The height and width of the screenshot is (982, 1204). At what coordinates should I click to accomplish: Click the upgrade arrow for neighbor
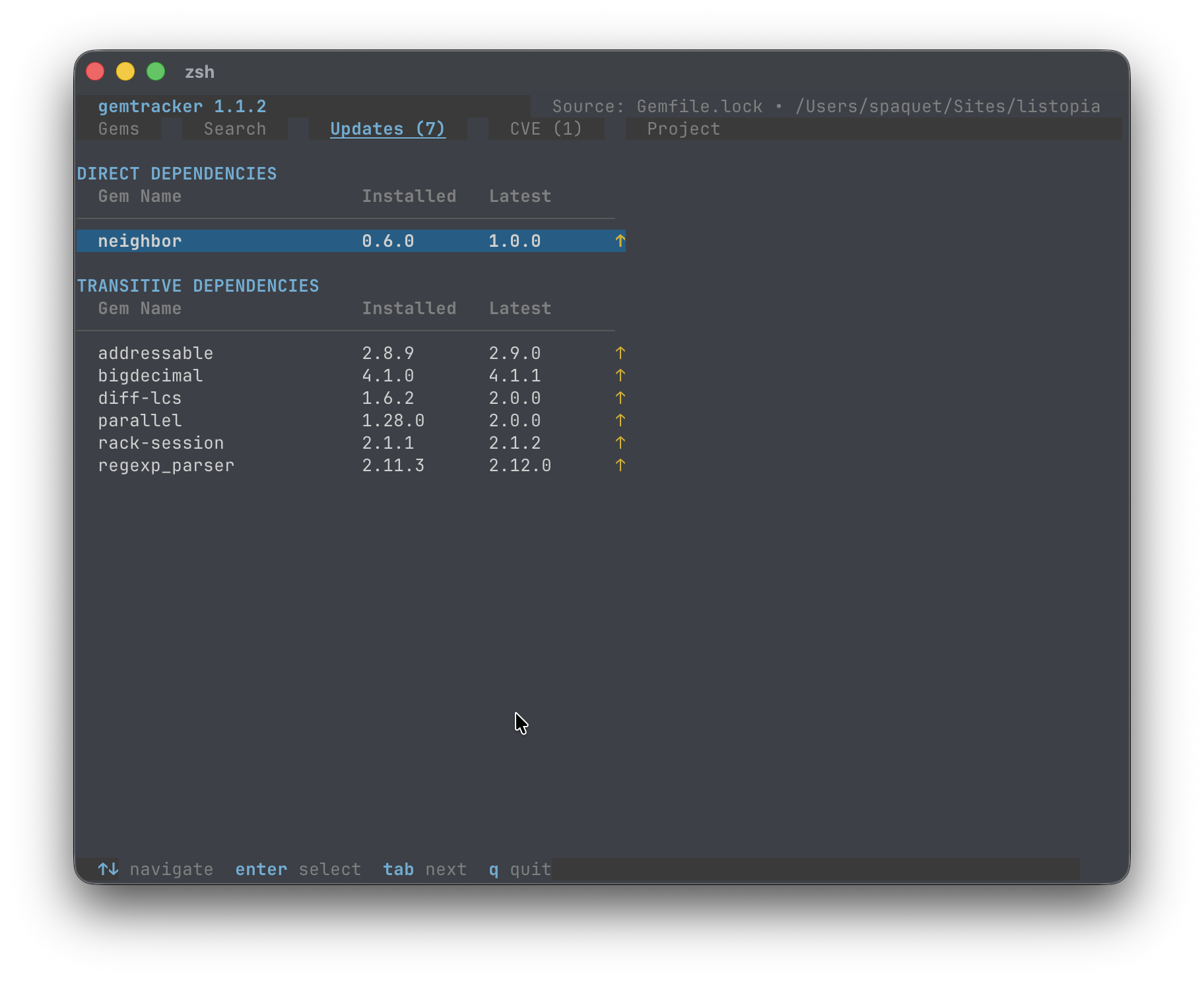tap(620, 241)
